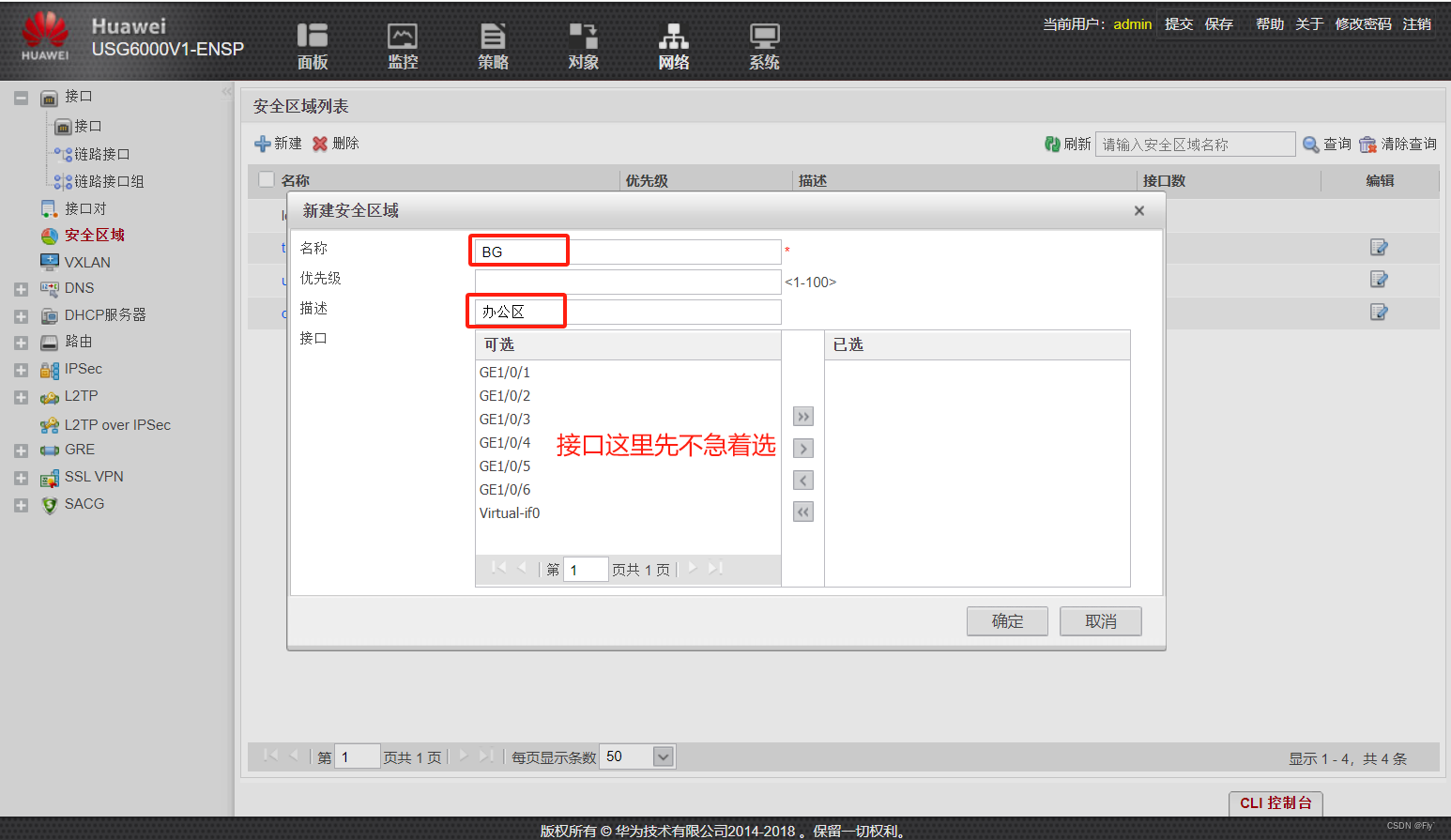Click the remove-all double-left arrow button
This screenshot has width=1451, height=840.
click(x=803, y=512)
